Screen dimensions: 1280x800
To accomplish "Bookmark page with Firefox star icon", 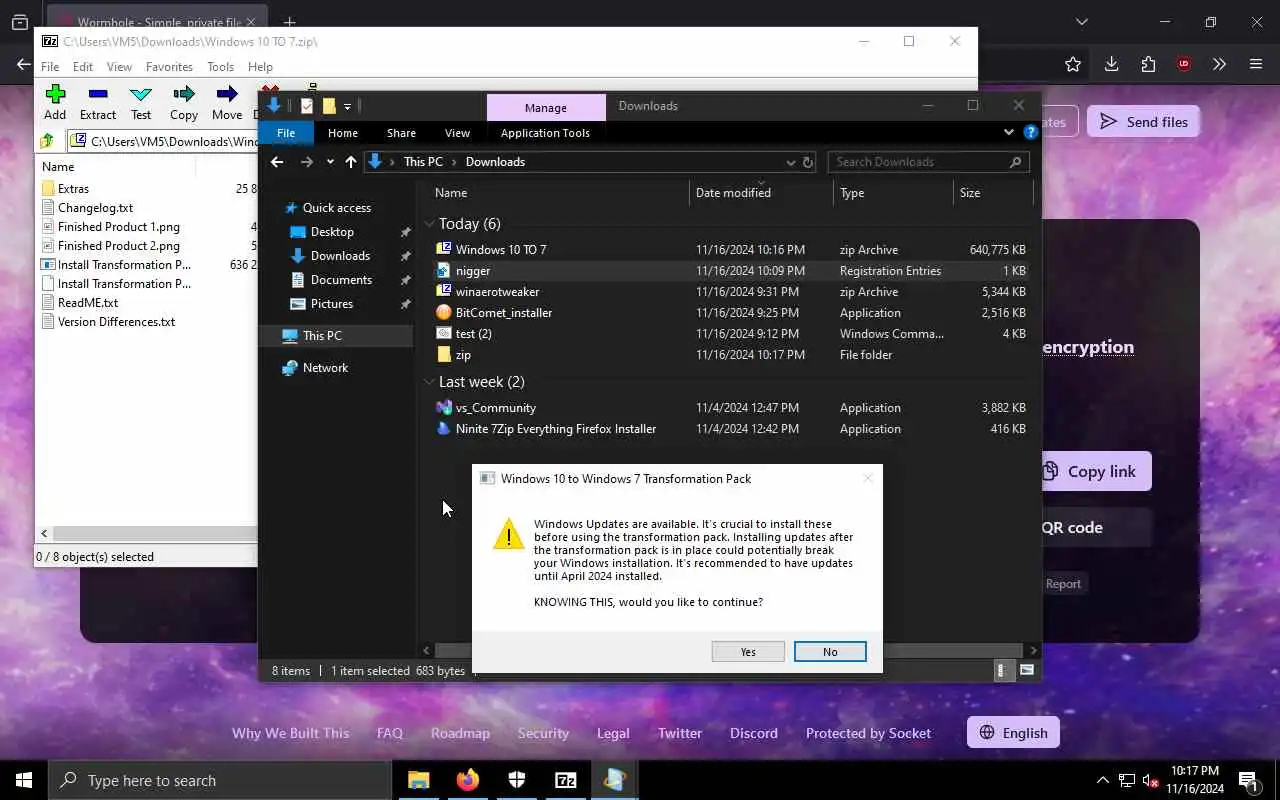I will pyautogui.click(x=1073, y=64).
